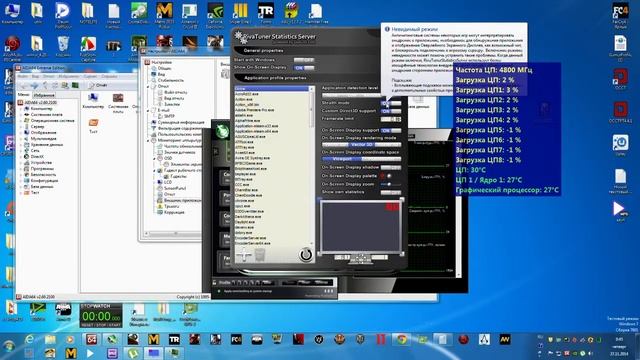Open the FC4 icon in the taskbar
Image resolution: width=640 pixels, height=360 pixels.
(236, 339)
